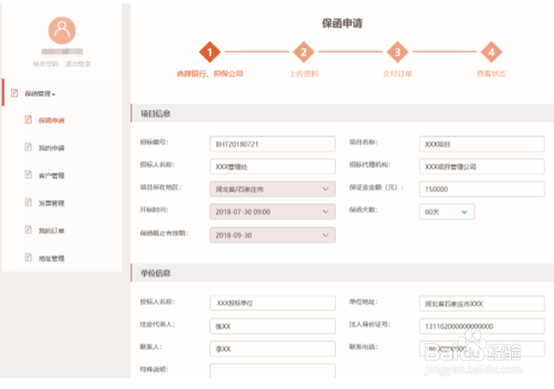Click the 退出登录 link
The image size is (554, 389).
(78, 64)
